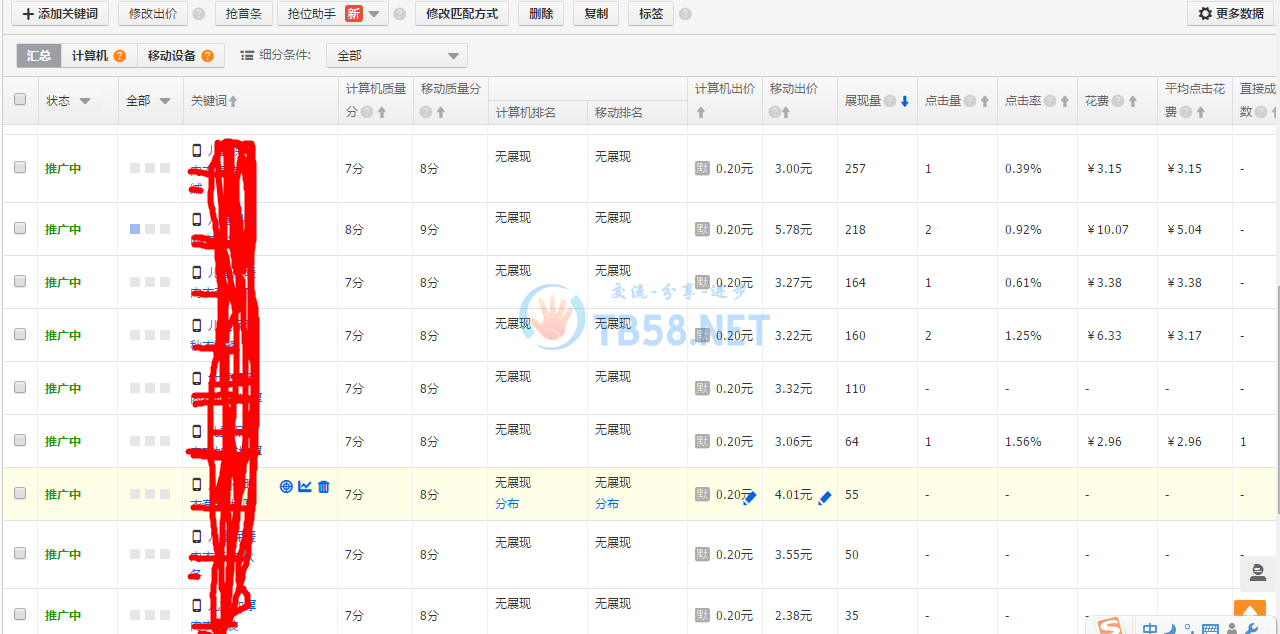Sort by 展现量 using blue down arrow
This screenshot has height=634, width=1280.
pos(904,101)
